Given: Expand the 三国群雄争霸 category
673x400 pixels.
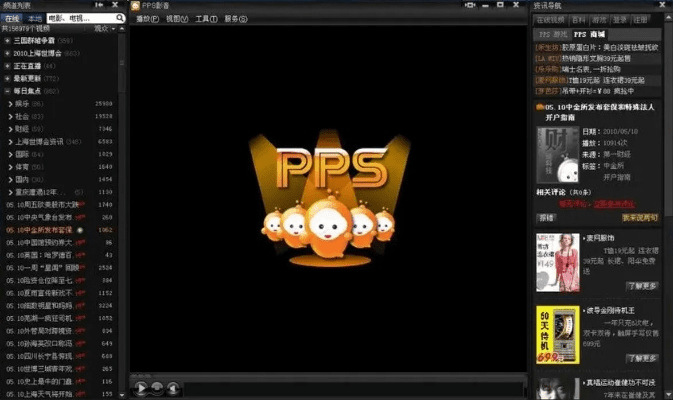Looking at the screenshot, I should [x=9, y=41].
